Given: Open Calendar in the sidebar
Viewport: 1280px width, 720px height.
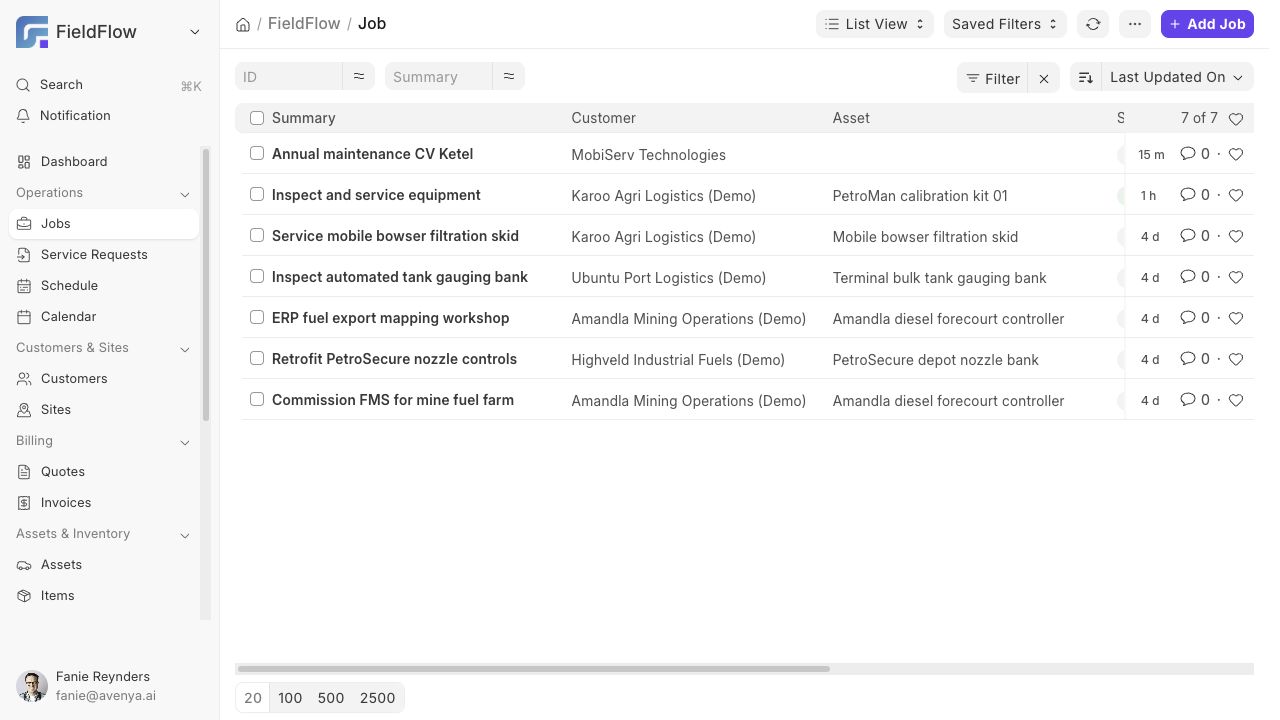Looking at the screenshot, I should pos(104,316).
